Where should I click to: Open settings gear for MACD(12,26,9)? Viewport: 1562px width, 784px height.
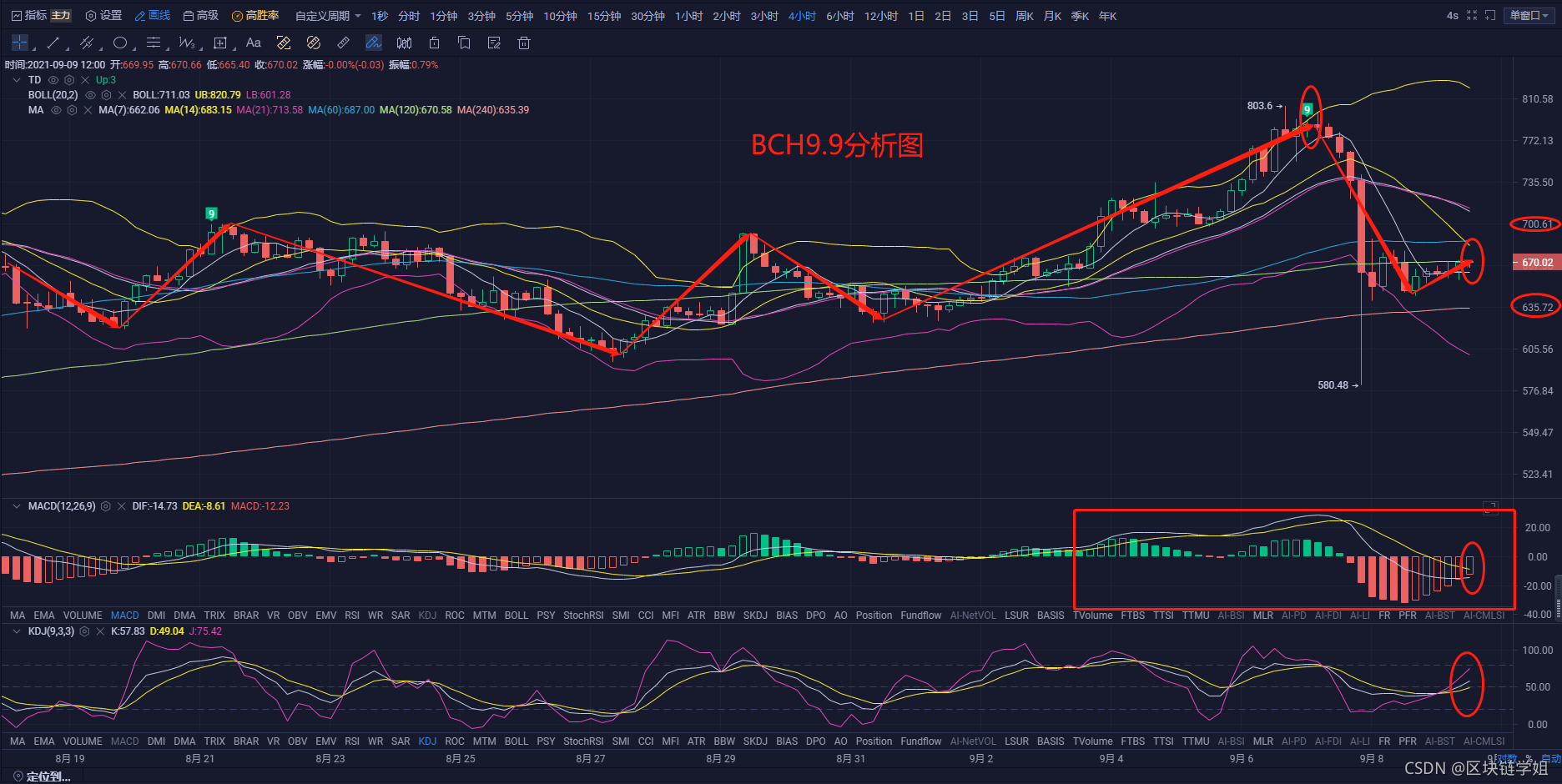coord(106,506)
